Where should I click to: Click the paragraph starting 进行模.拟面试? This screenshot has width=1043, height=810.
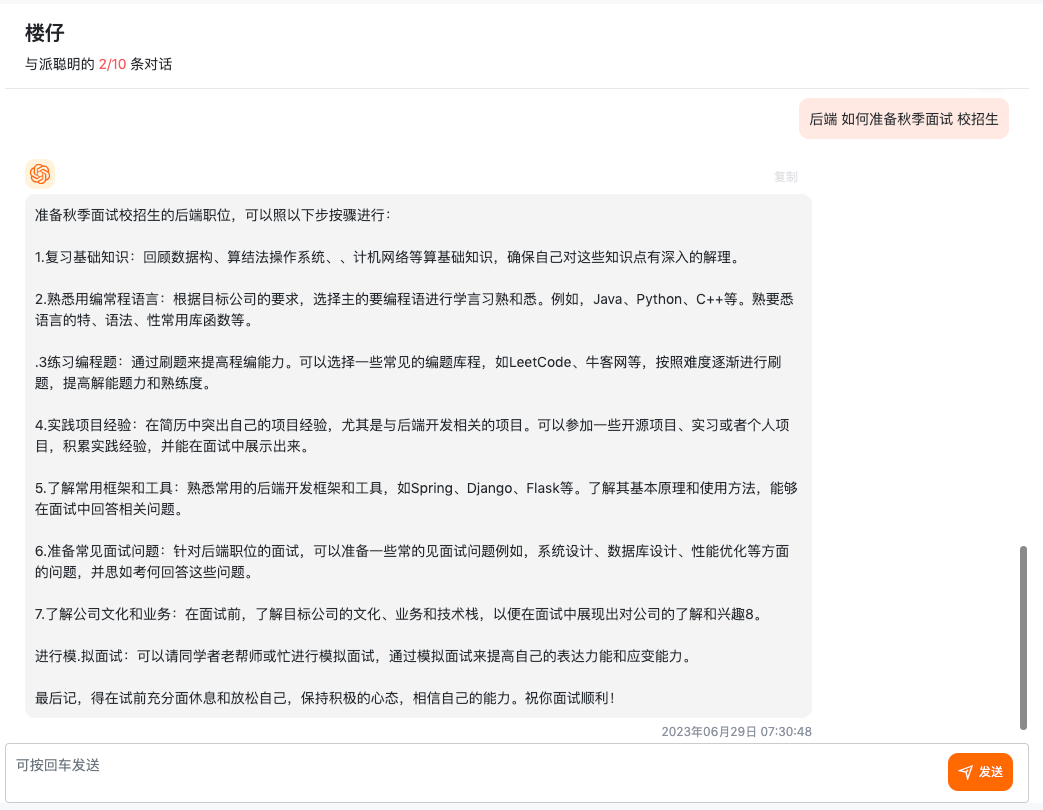pos(366,656)
